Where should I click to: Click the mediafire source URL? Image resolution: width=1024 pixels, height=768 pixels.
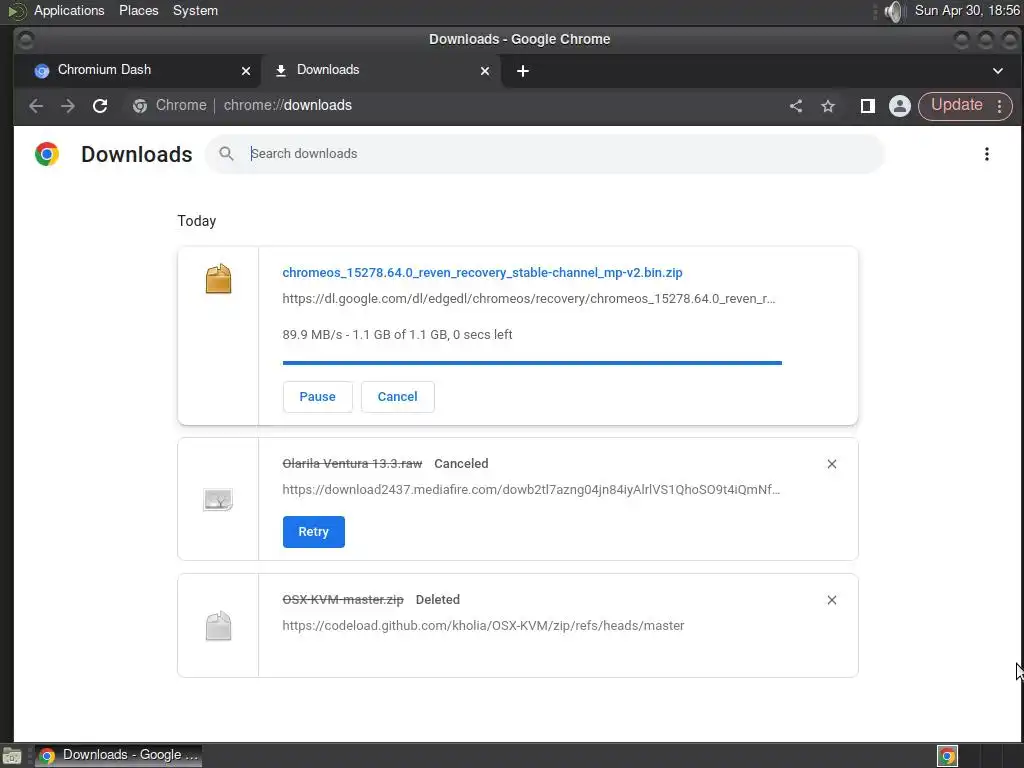point(531,490)
